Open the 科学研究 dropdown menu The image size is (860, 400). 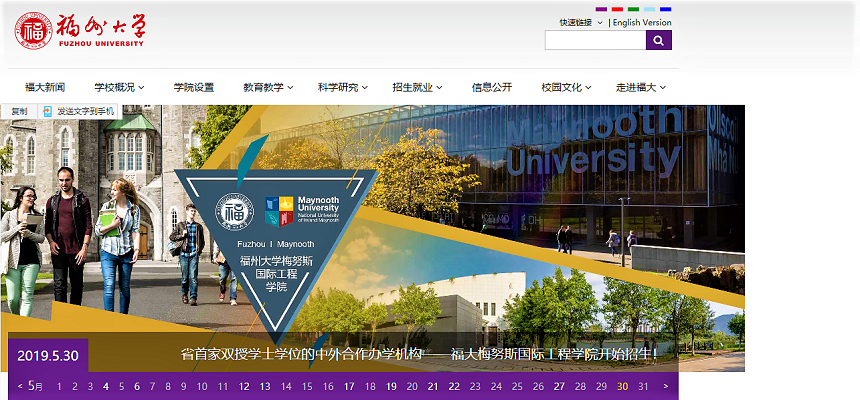point(342,87)
